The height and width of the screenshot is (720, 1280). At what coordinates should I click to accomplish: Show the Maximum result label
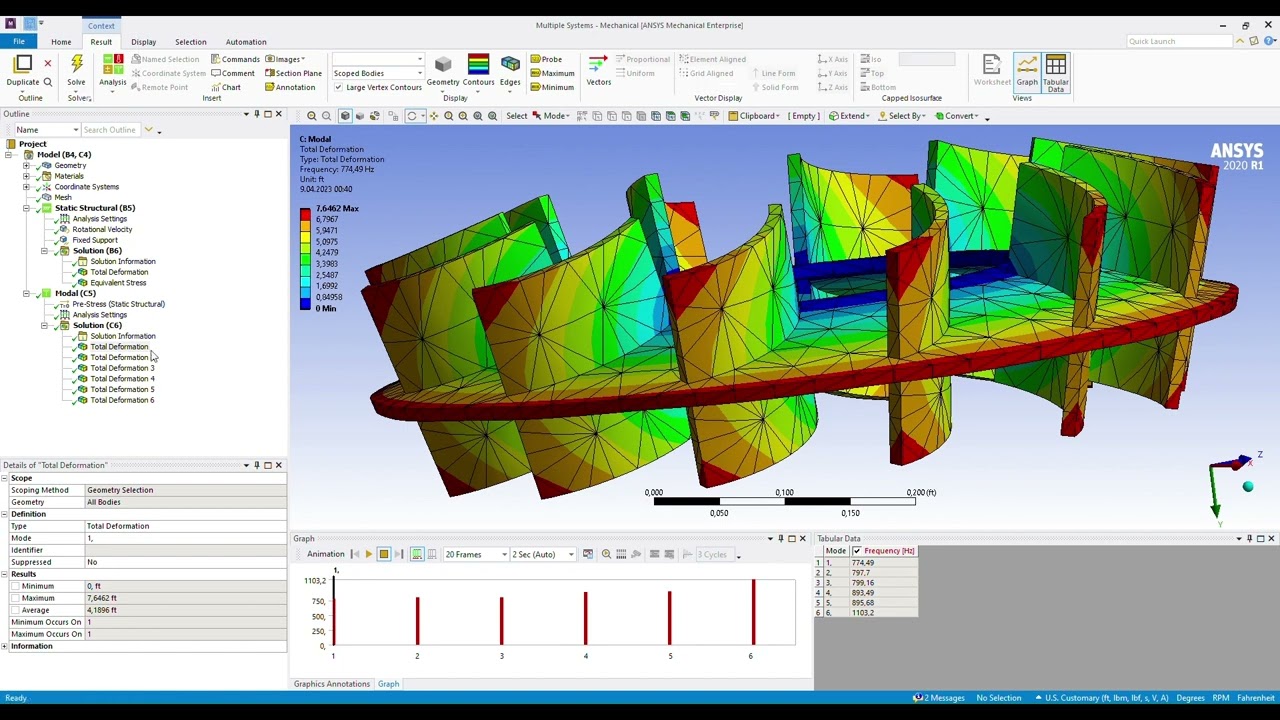pos(553,73)
